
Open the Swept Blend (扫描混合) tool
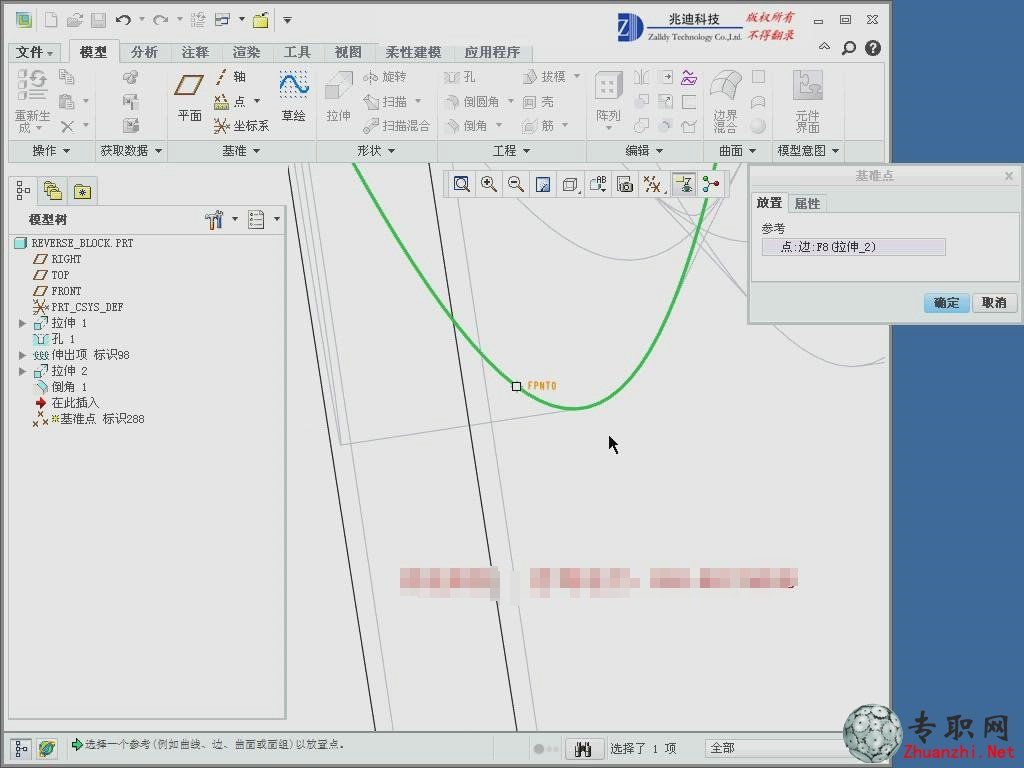coord(396,125)
